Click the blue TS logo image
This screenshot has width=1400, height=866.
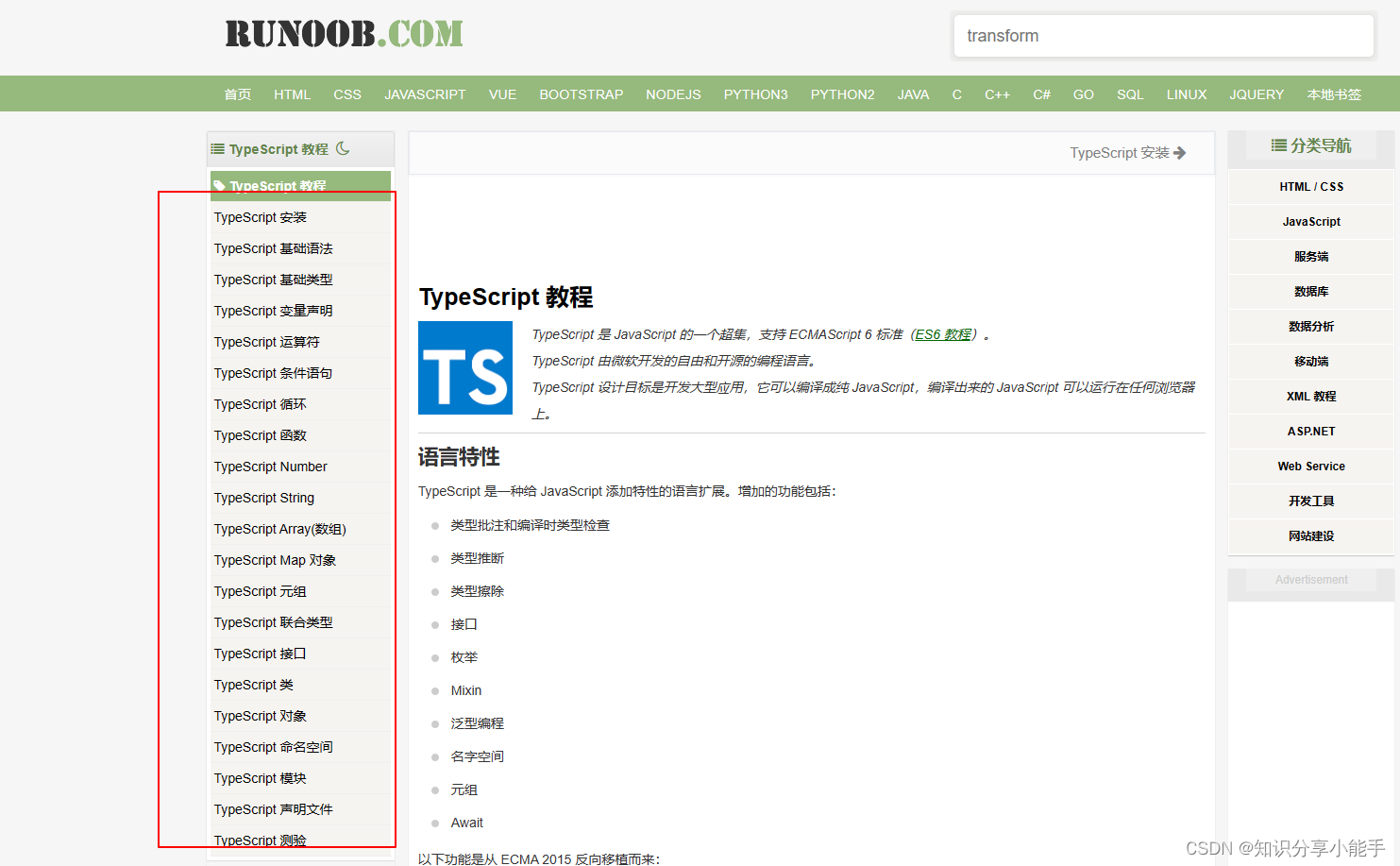(465, 367)
